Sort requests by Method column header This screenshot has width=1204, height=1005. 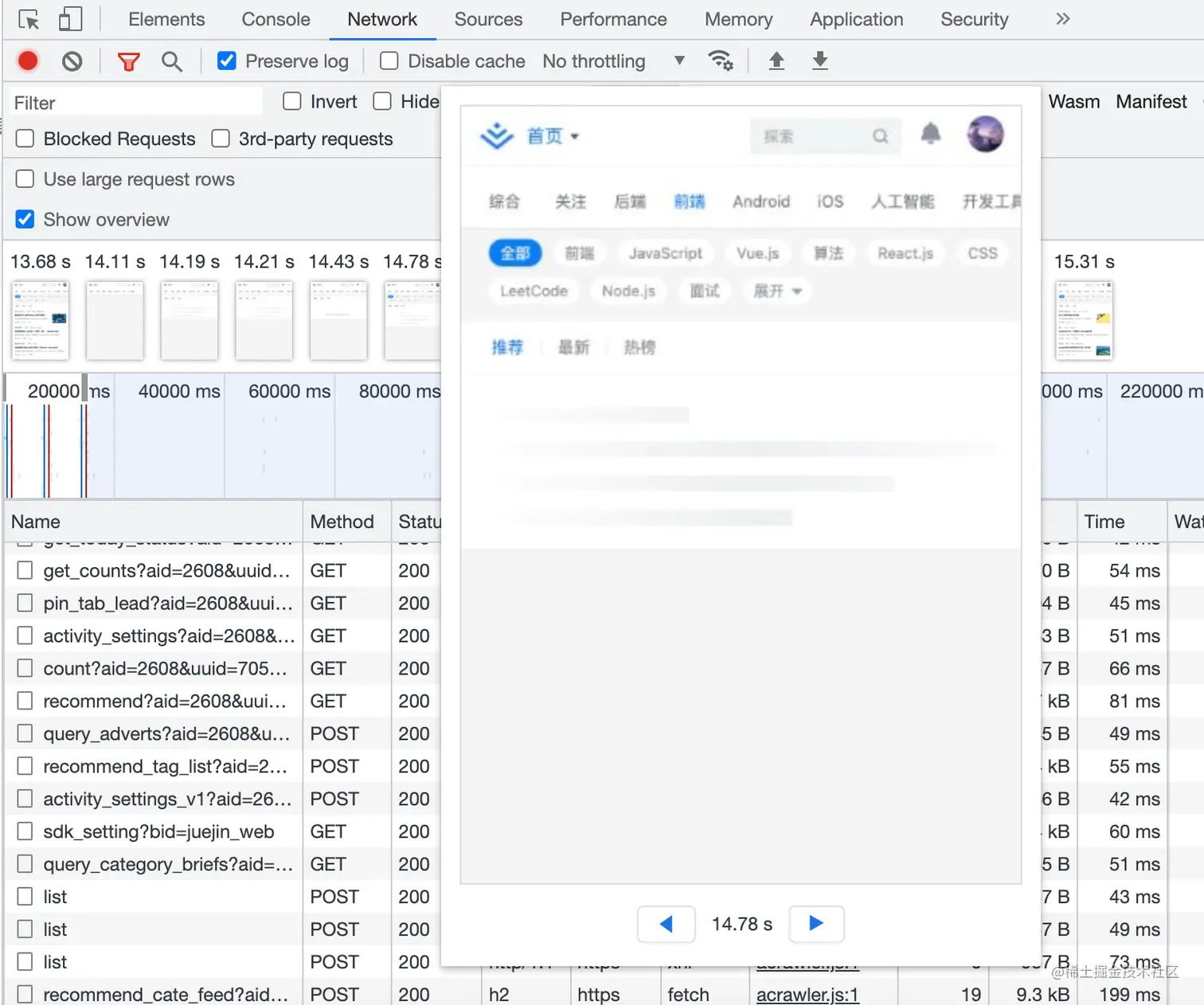click(x=347, y=522)
